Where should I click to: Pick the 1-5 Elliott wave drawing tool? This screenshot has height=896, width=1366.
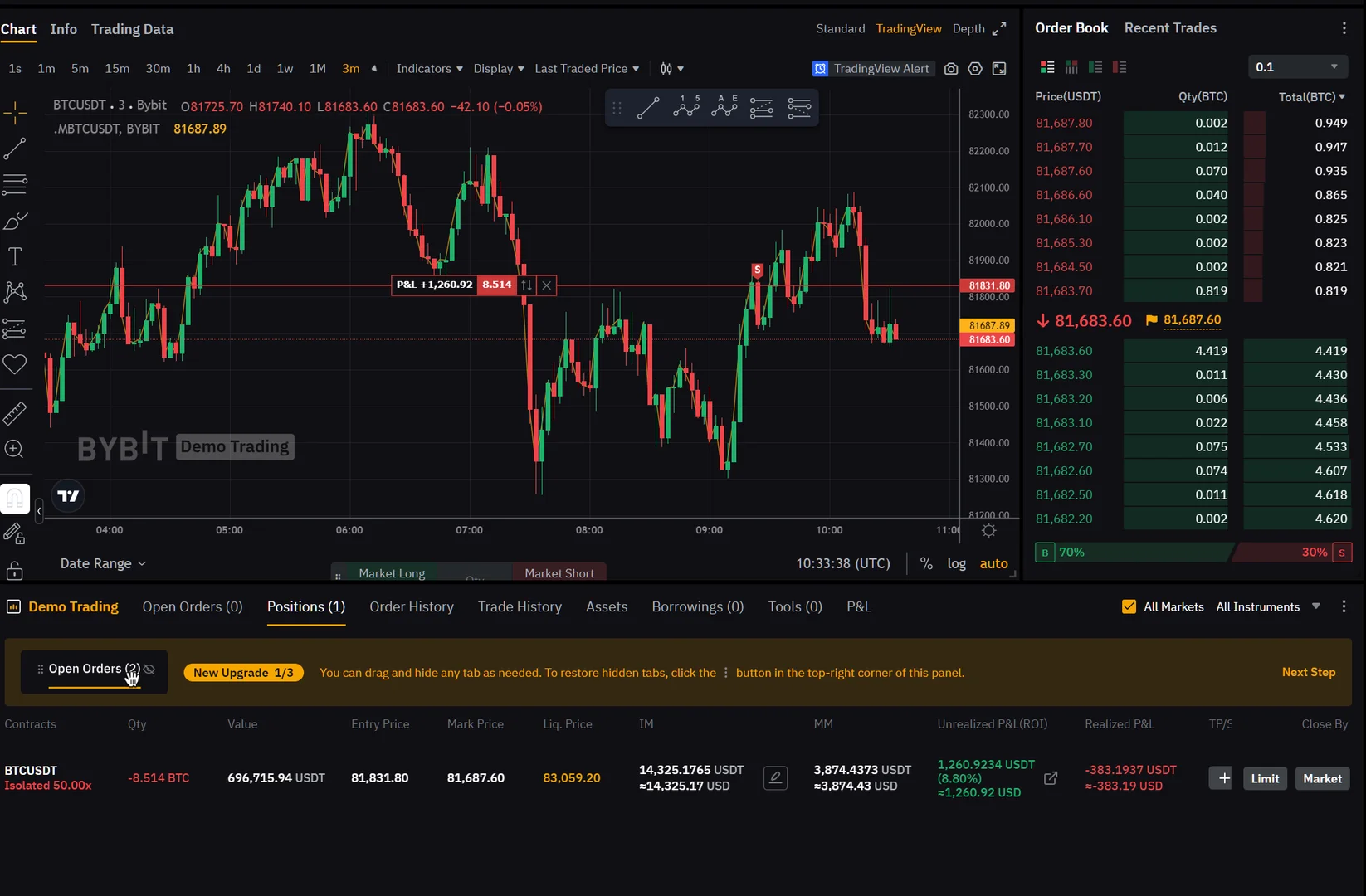[x=686, y=108]
